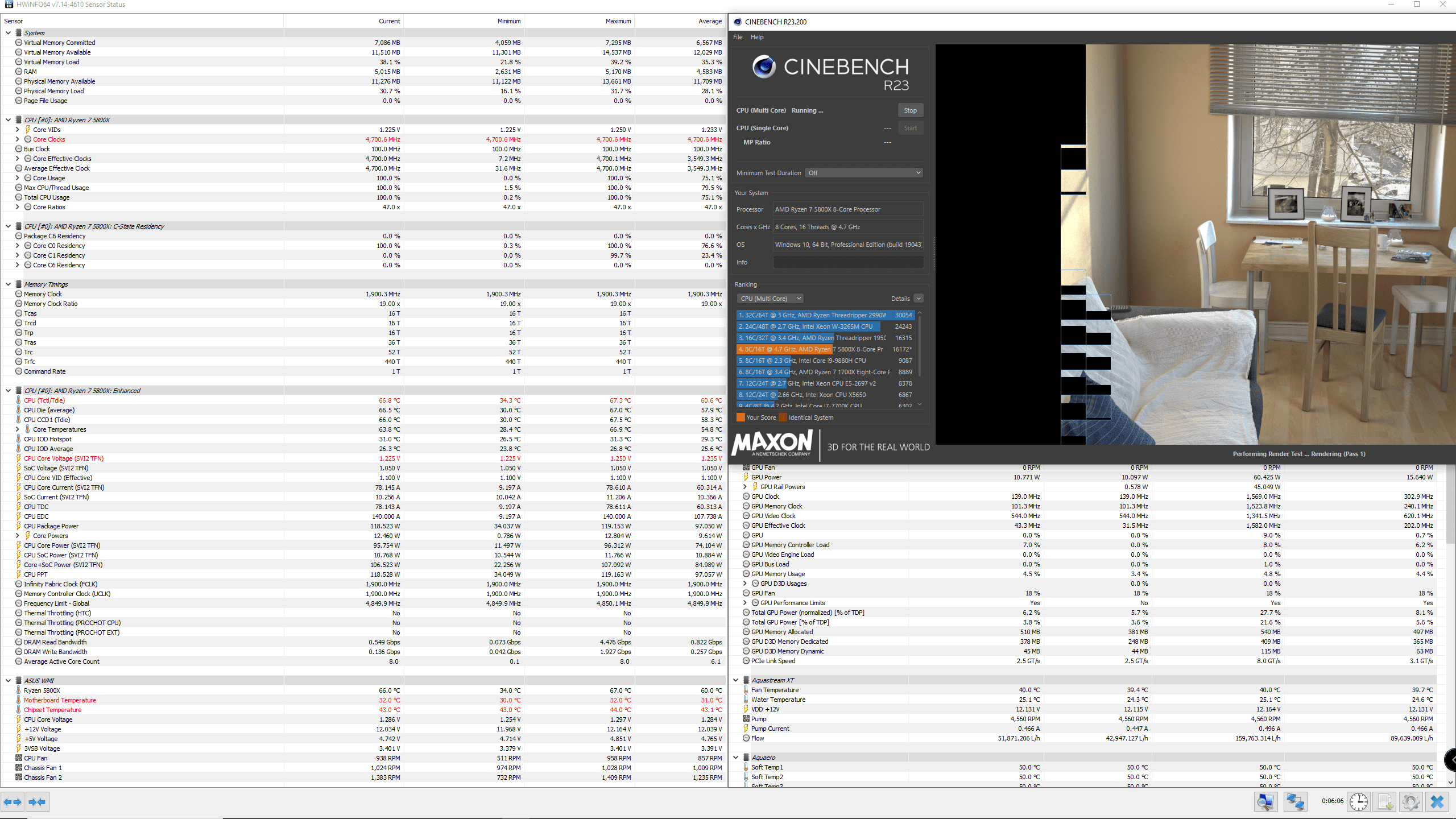The width and height of the screenshot is (1456, 819).
Task: Click the ranking list scroll-down arrow
Action: pyautogui.click(x=920, y=405)
